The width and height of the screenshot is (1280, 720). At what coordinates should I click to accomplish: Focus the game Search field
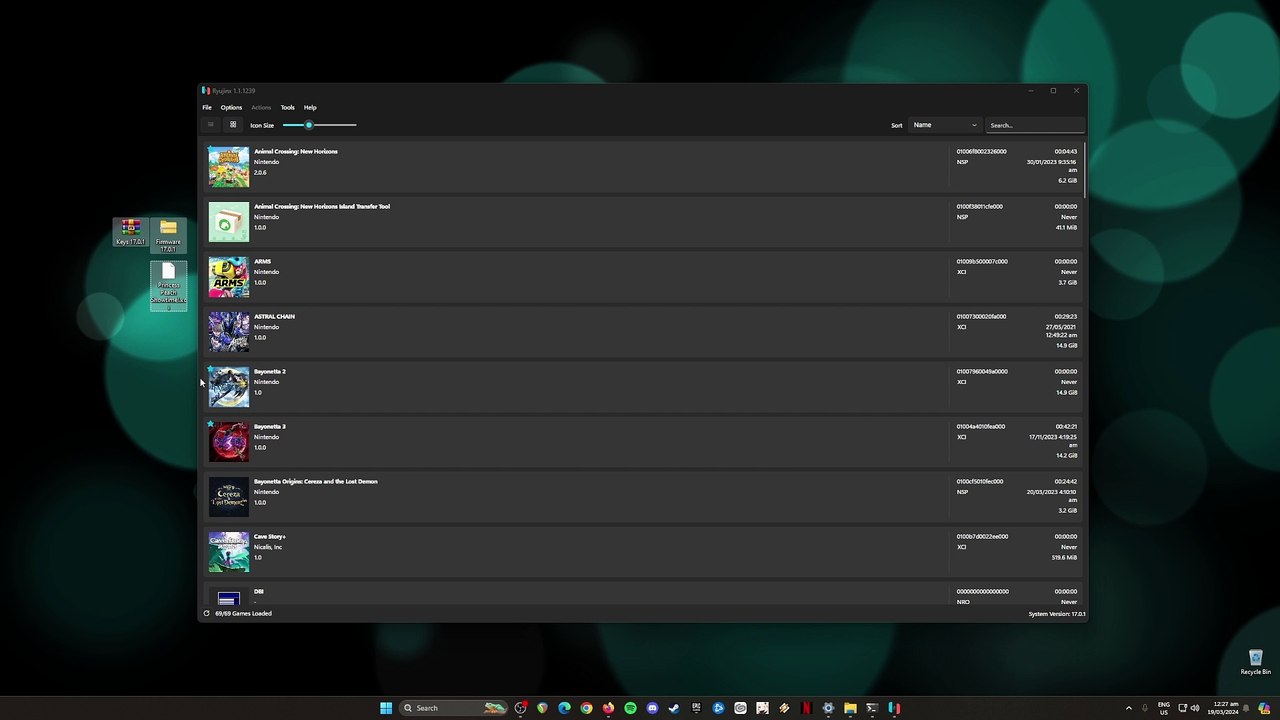(1035, 125)
